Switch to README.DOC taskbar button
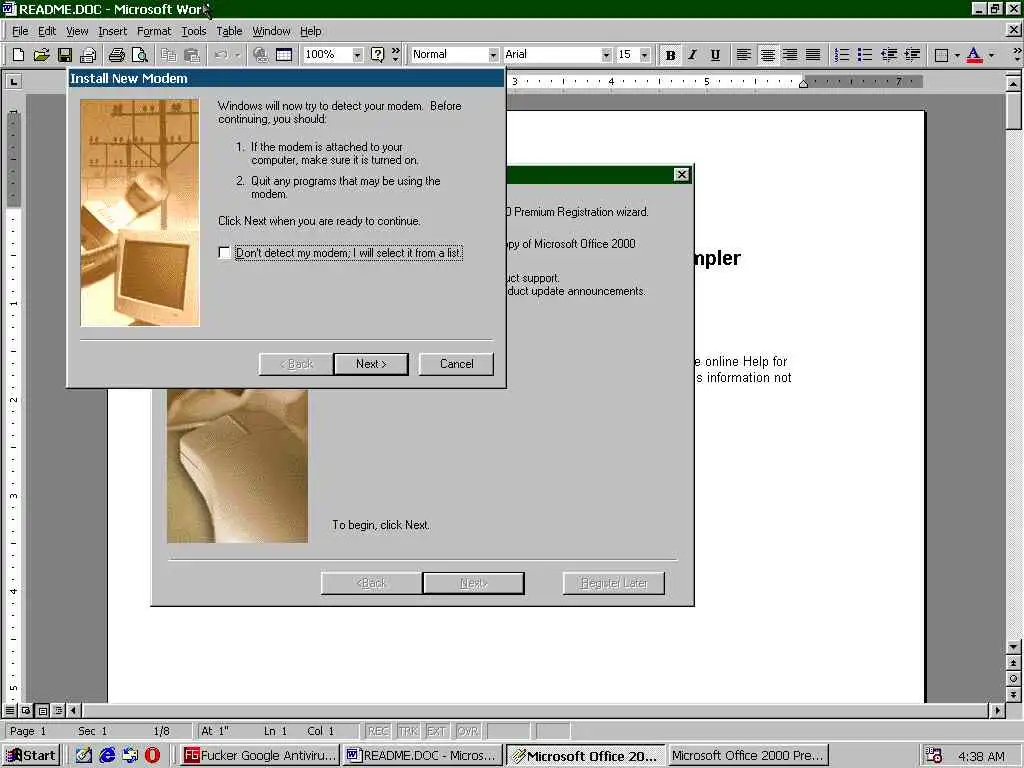 pos(422,755)
